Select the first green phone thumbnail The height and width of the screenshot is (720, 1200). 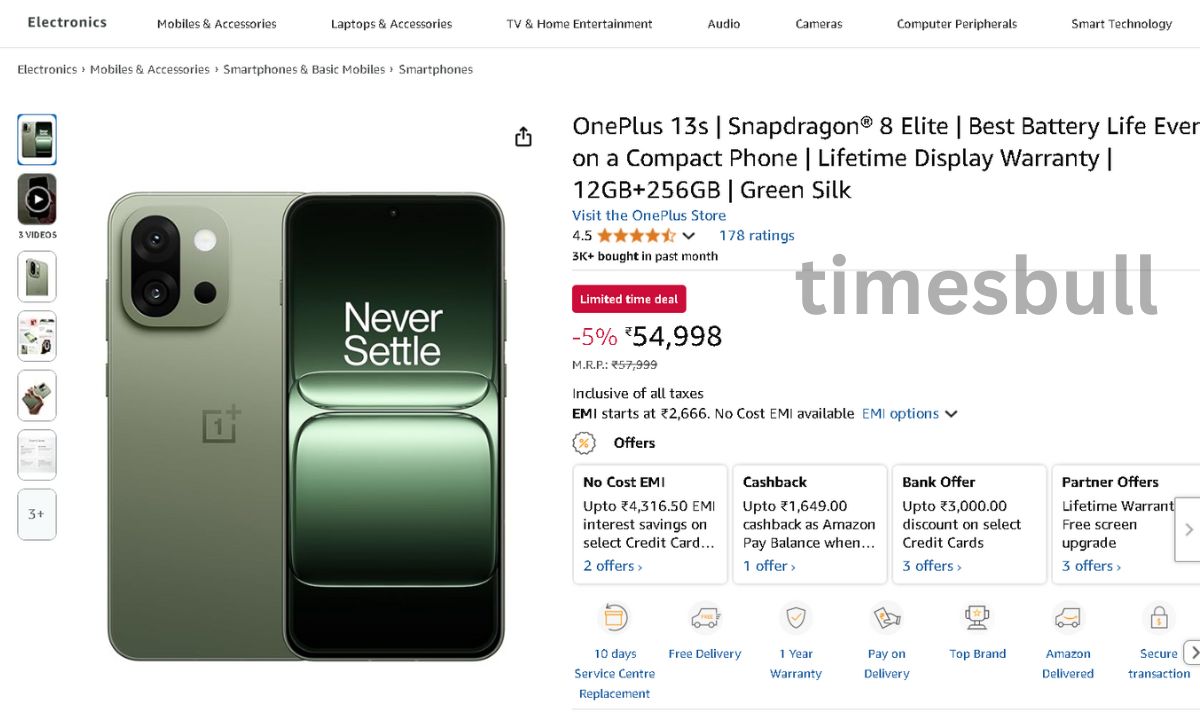pyautogui.click(x=37, y=139)
